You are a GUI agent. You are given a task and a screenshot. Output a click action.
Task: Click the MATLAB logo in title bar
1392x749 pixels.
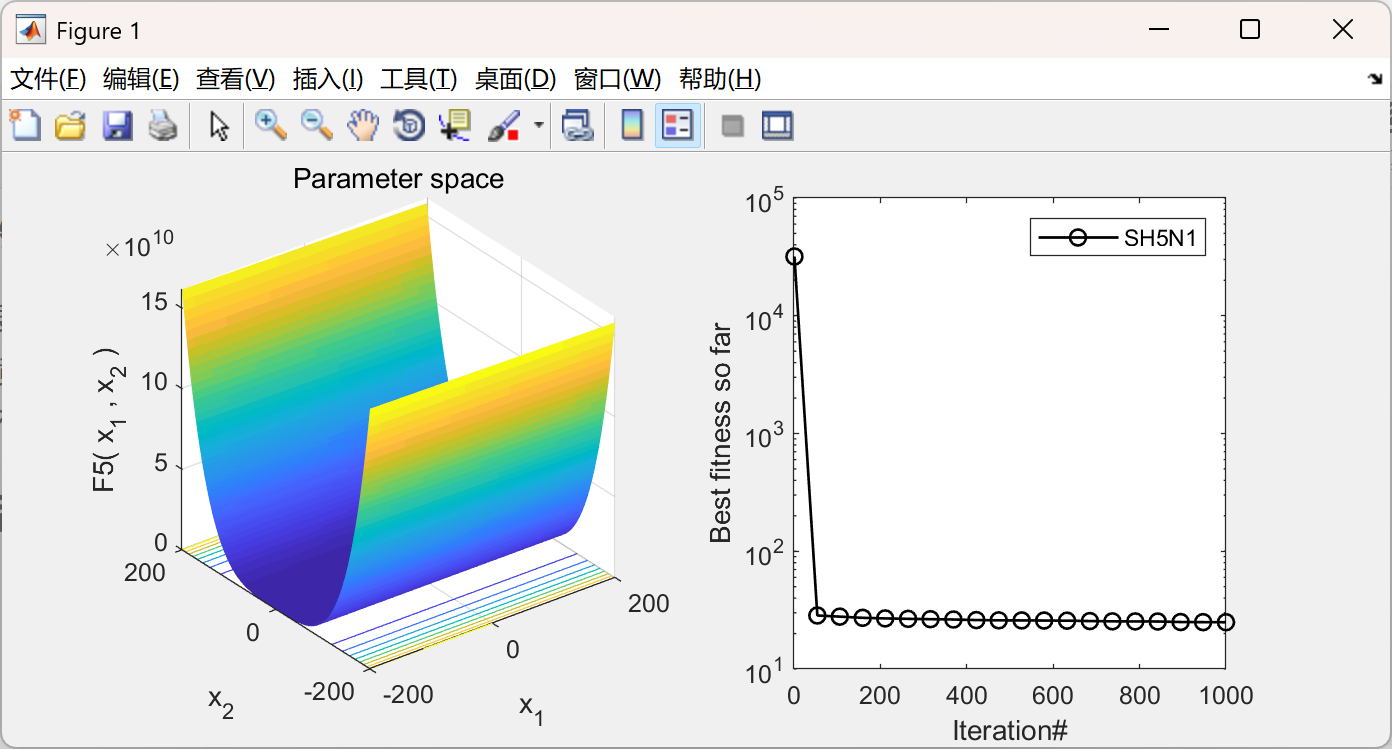tap(32, 30)
